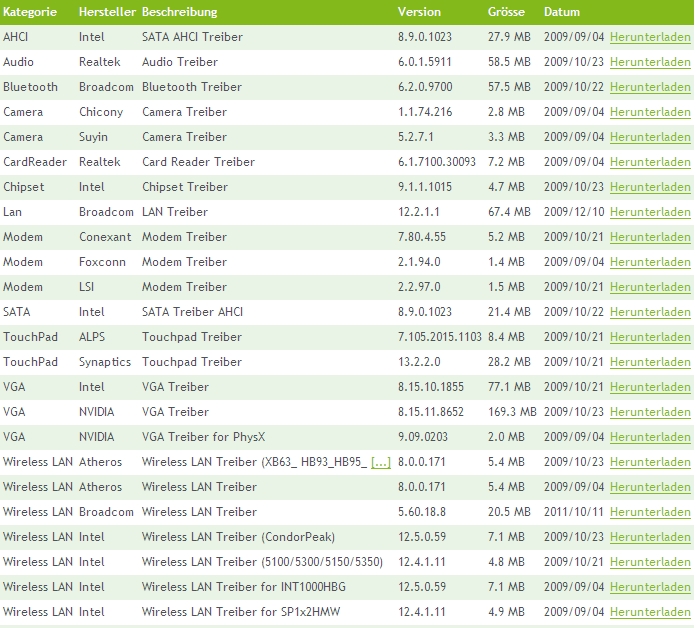Expand the [...] in Atheros driver description
The image size is (696, 628).
[381, 462]
